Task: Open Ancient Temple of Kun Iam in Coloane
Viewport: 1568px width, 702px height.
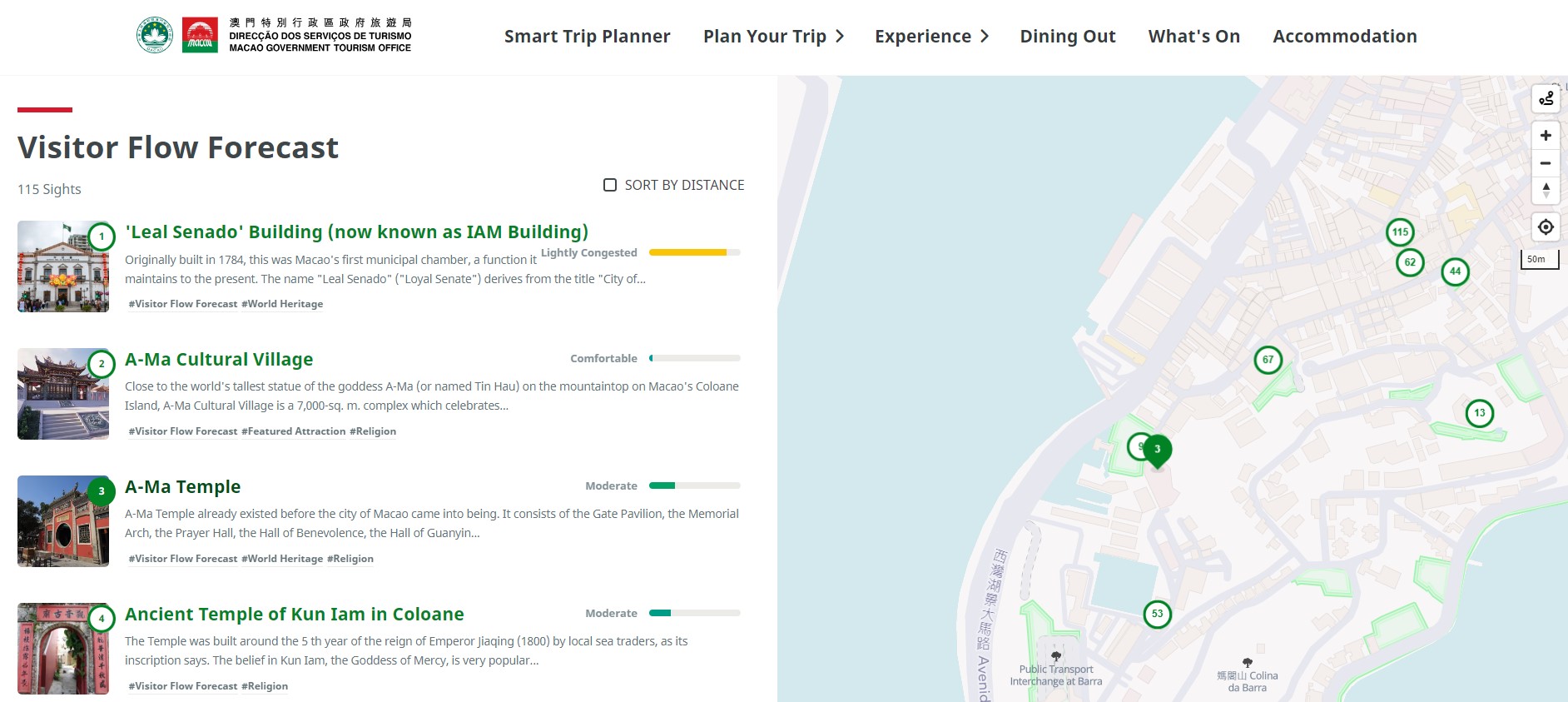Action: click(x=295, y=615)
